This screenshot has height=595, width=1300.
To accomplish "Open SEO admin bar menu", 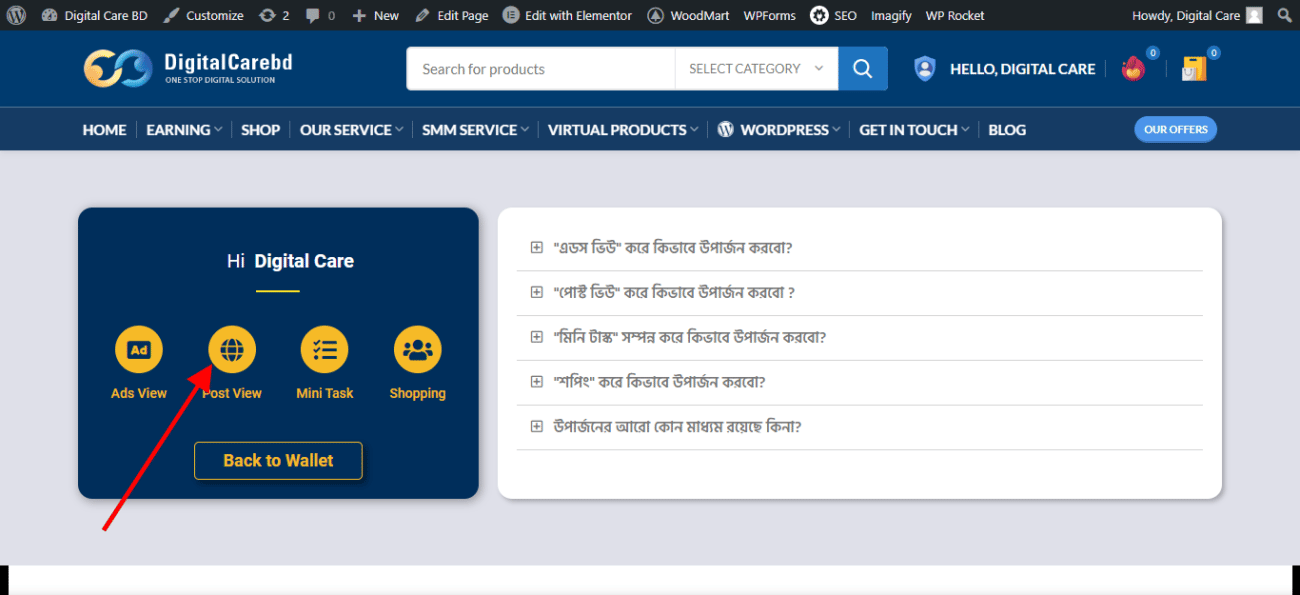I will [x=833, y=15].
